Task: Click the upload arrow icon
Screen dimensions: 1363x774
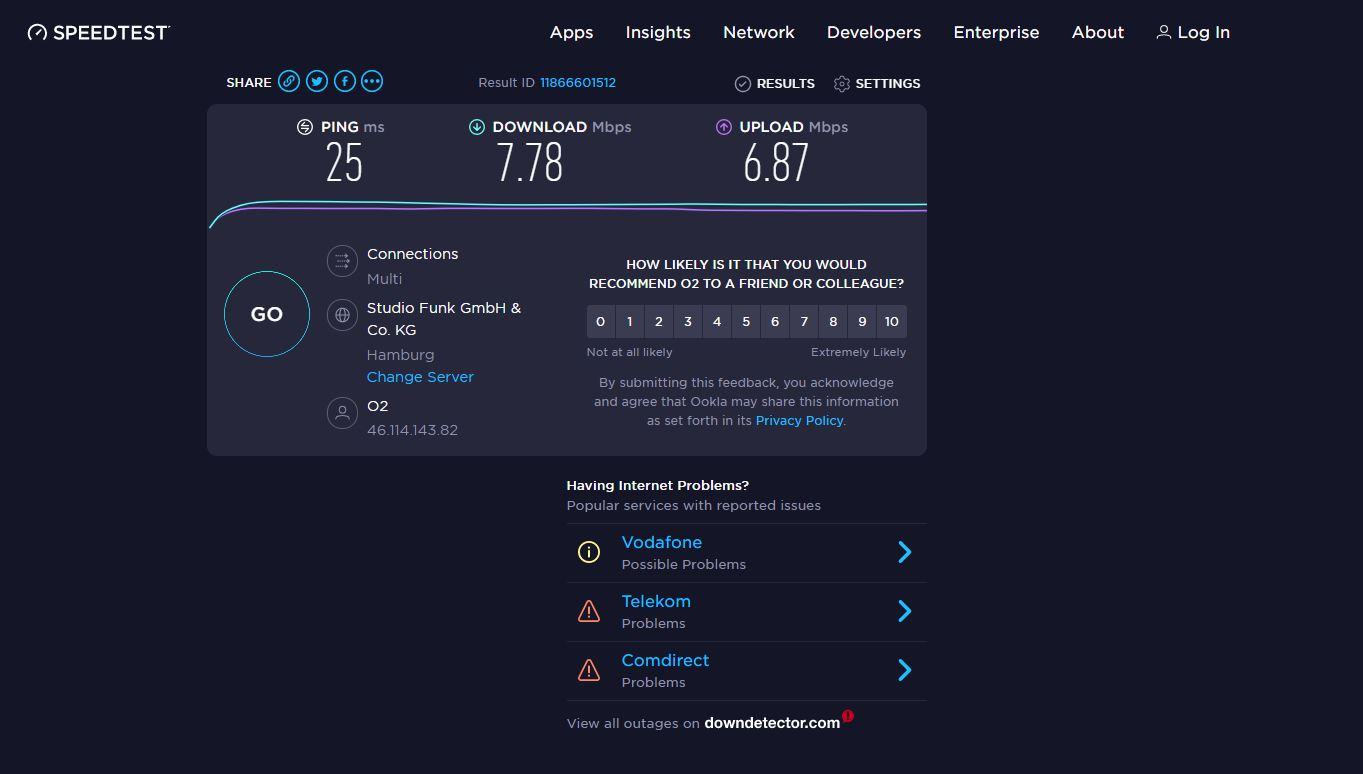Action: coord(724,127)
